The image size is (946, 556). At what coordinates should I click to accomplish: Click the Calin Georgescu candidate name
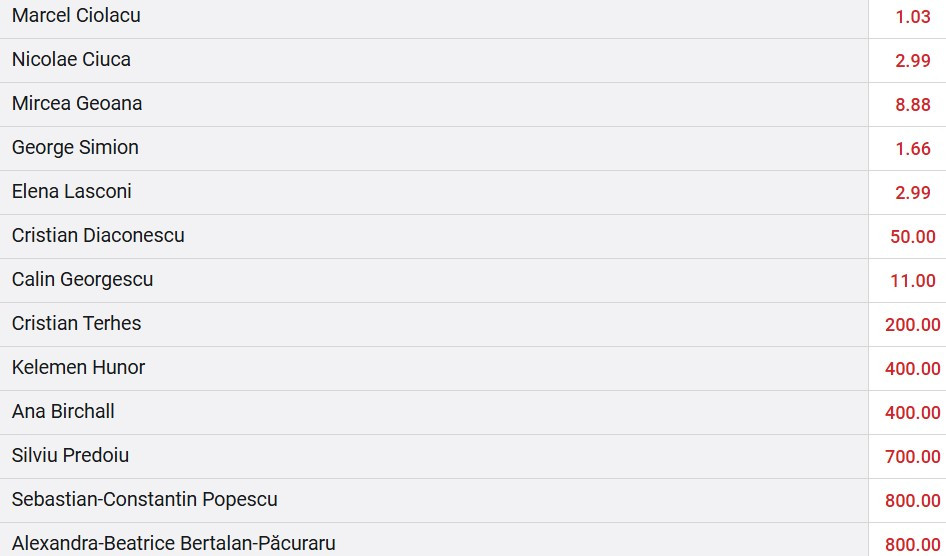coord(82,280)
